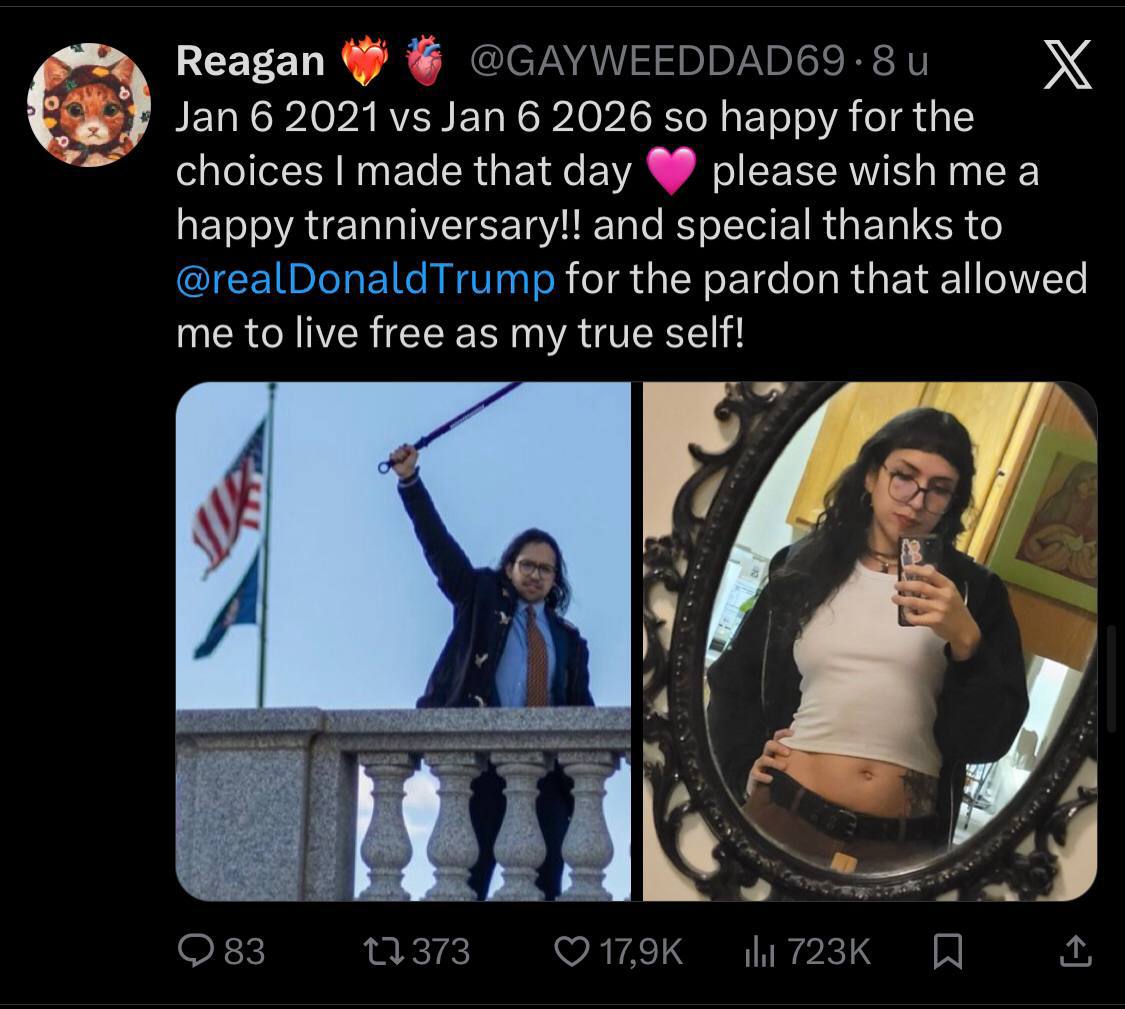The width and height of the screenshot is (1125, 1009).
Task: Click the anatomical heart emoji beside the name
Action: 423,64
